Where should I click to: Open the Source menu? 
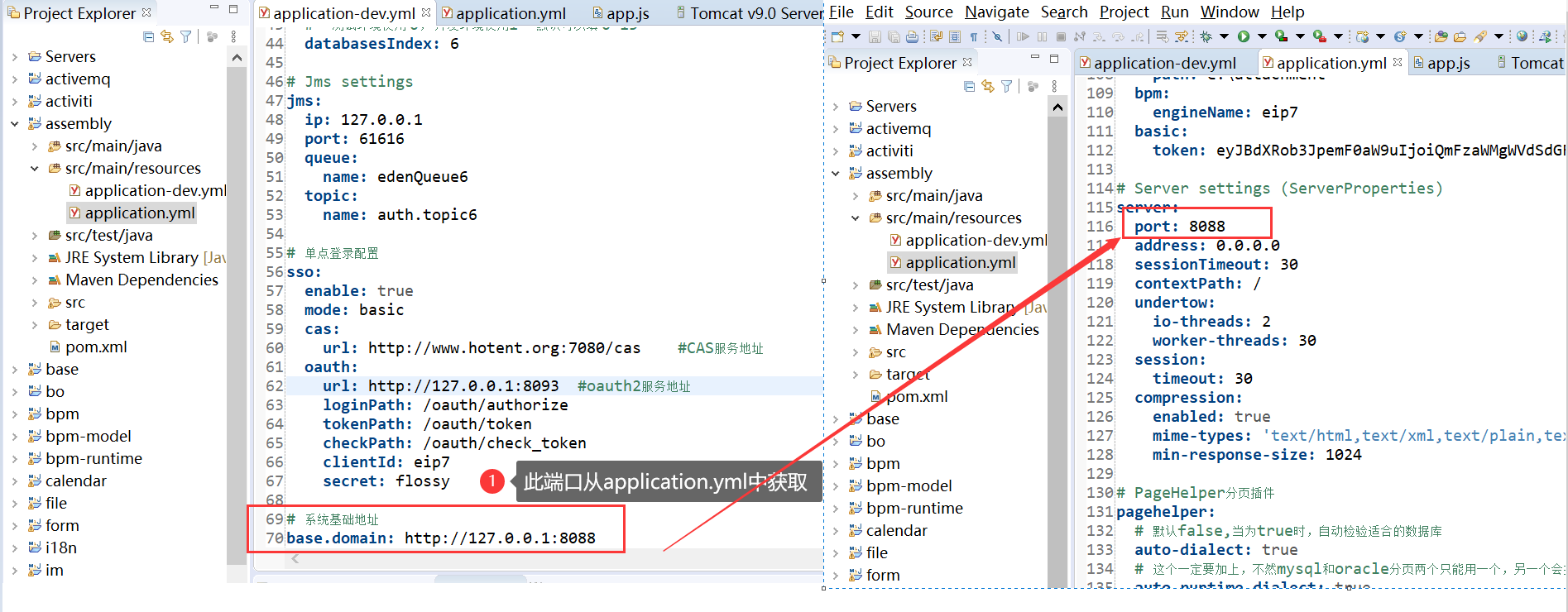click(x=929, y=12)
